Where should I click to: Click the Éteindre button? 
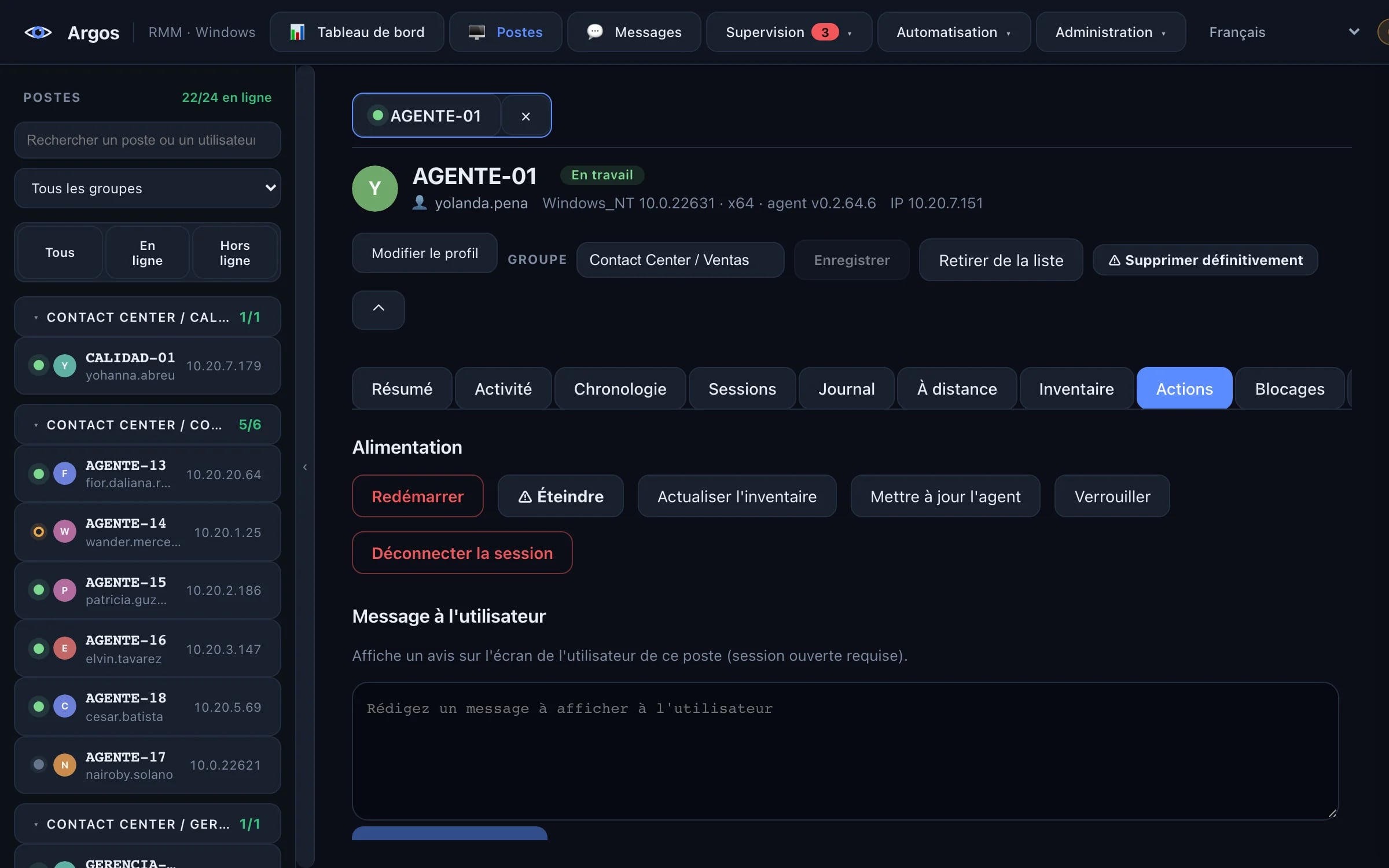(x=560, y=496)
